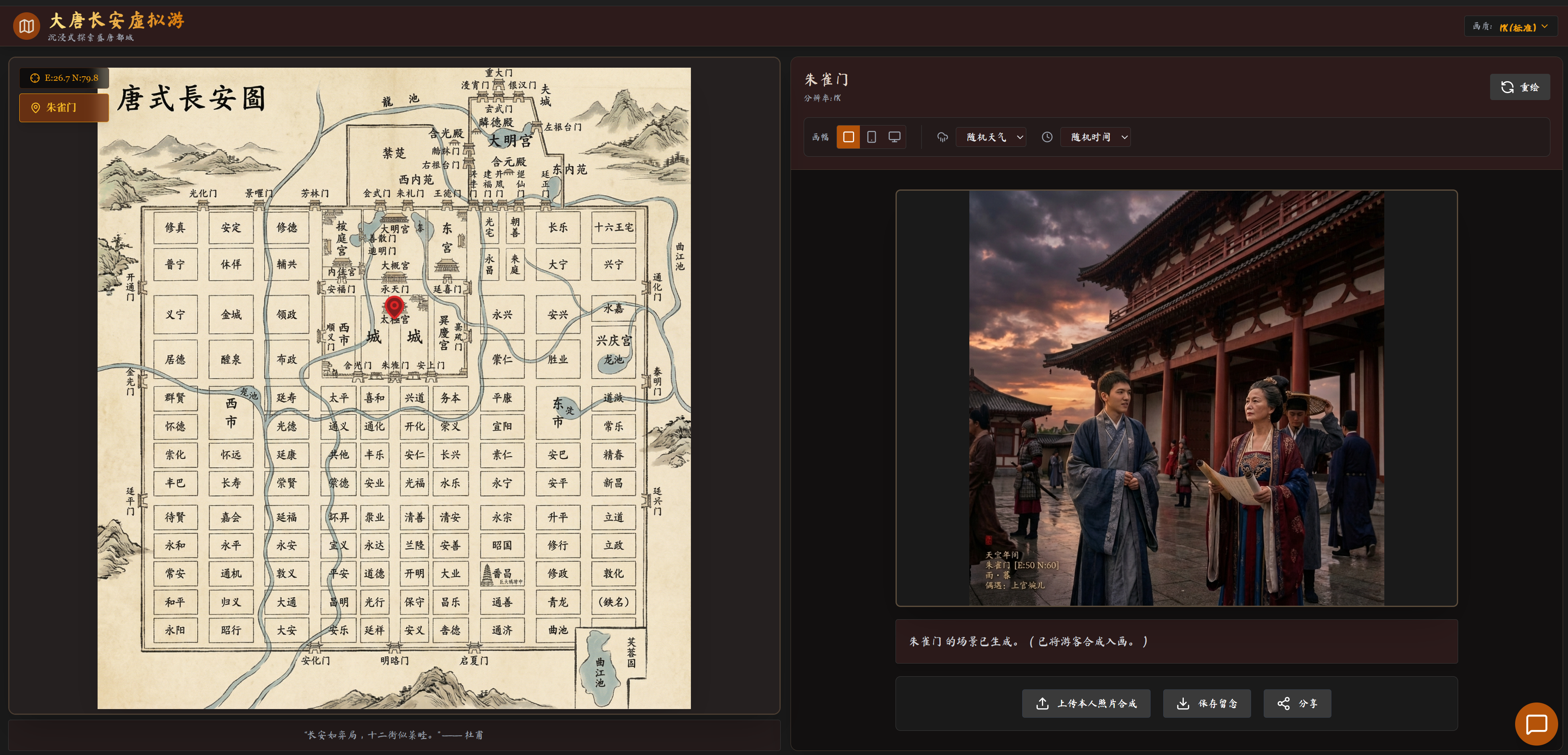Click the crosshair coordinates badge E:26.7 N:79.8
Screen dimensions: 1568x755
point(64,78)
